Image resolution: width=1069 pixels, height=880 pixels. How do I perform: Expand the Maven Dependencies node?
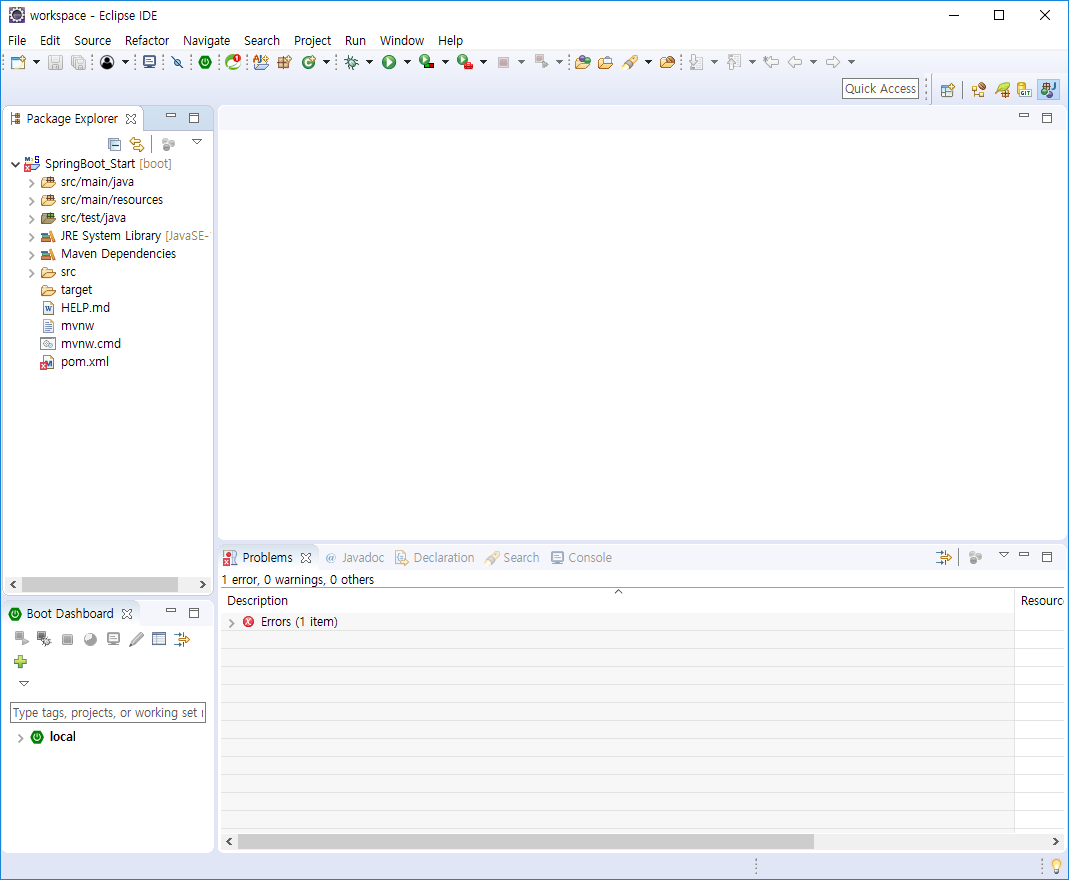click(x=31, y=255)
